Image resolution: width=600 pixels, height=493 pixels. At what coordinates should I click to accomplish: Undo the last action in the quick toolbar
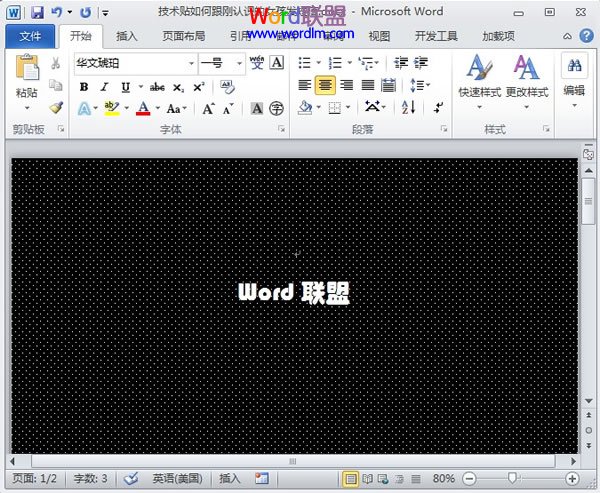coord(57,12)
